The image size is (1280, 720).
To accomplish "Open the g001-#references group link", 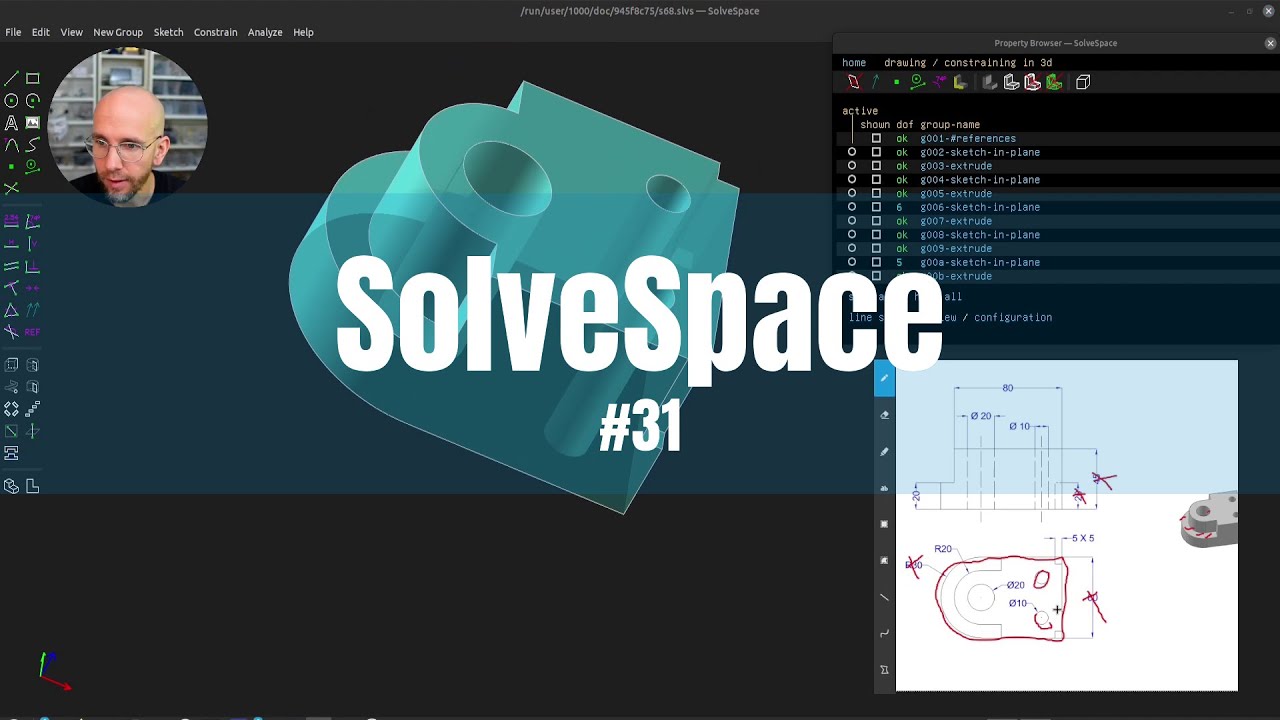I will (x=968, y=139).
